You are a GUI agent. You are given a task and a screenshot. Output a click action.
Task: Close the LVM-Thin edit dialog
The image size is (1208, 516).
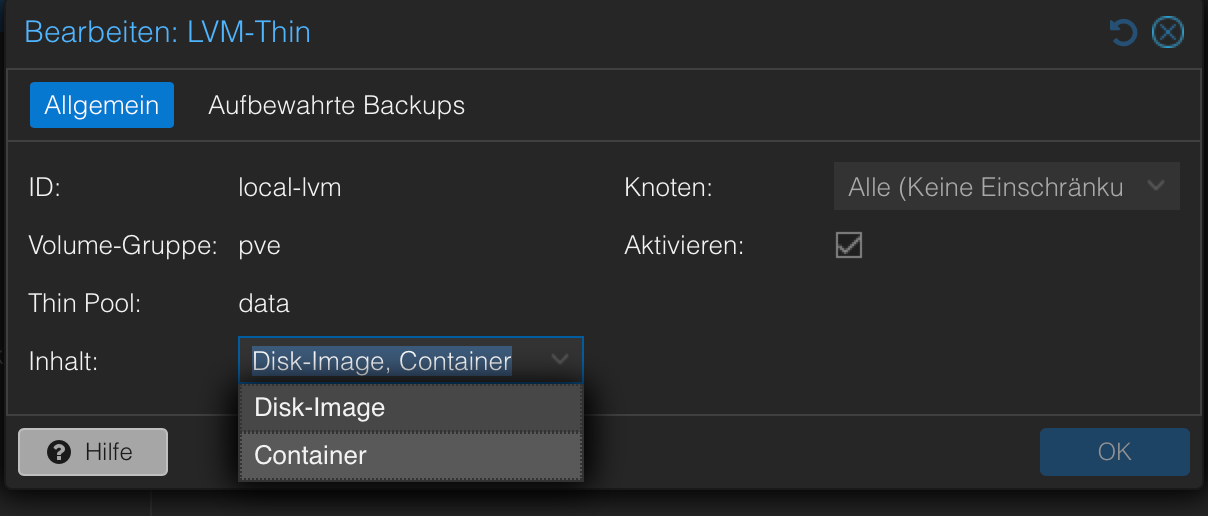[x=1168, y=33]
